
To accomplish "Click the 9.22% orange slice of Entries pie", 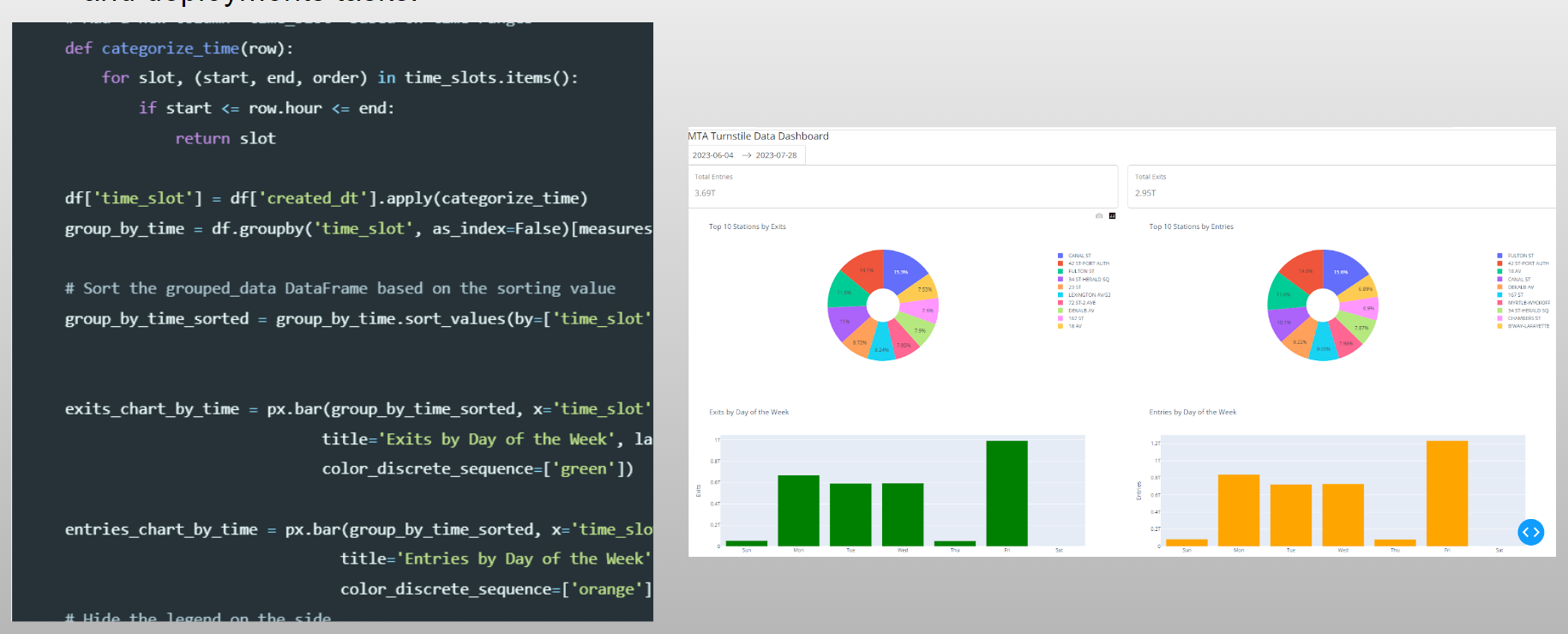I will coord(1300,341).
